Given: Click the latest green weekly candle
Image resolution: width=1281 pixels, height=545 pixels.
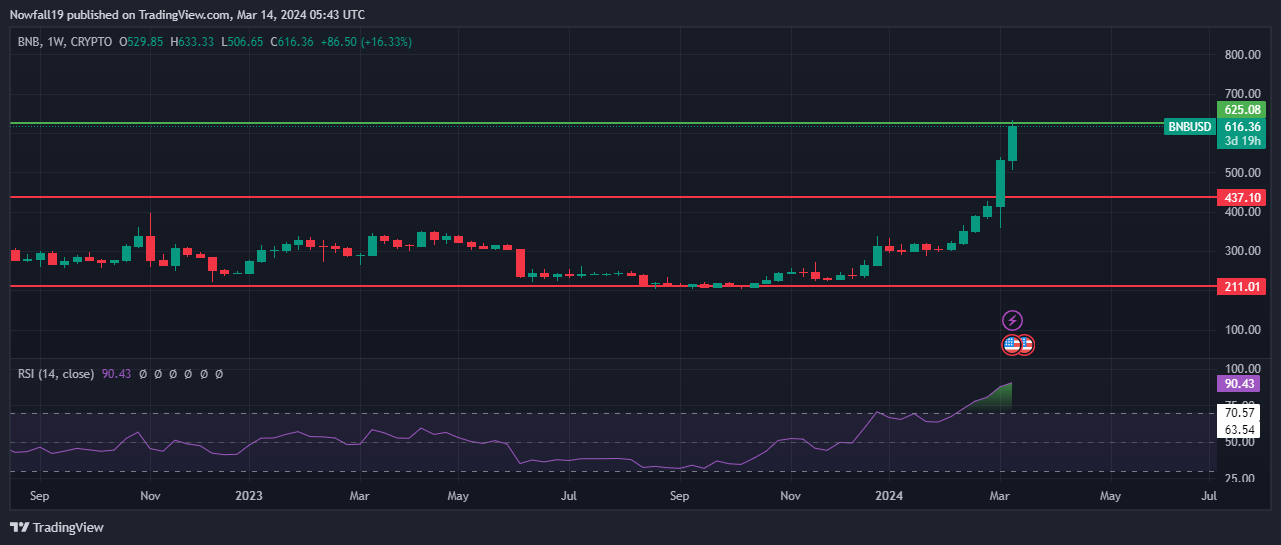Looking at the screenshot, I should 1012,143.
